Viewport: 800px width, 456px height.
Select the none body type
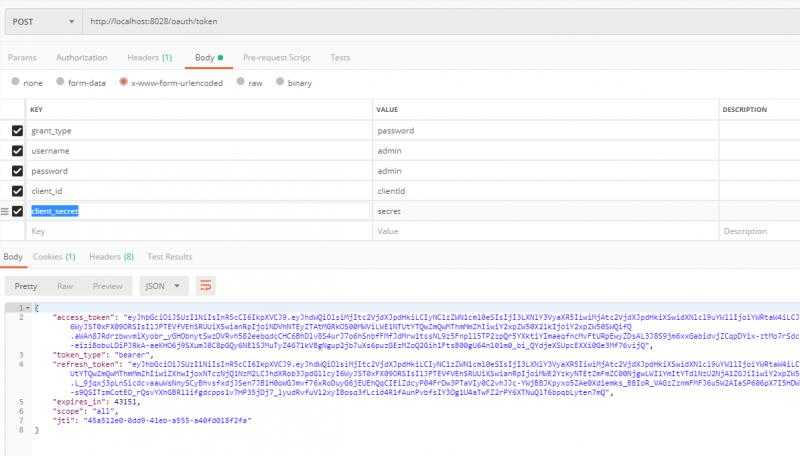[x=15, y=82]
